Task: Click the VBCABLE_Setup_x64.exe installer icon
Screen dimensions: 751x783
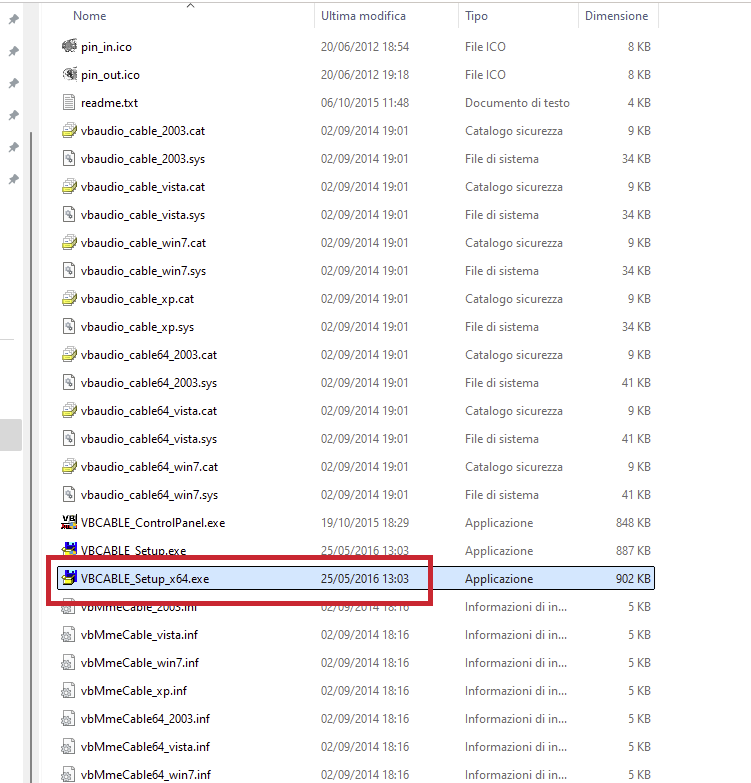Action: point(69,578)
